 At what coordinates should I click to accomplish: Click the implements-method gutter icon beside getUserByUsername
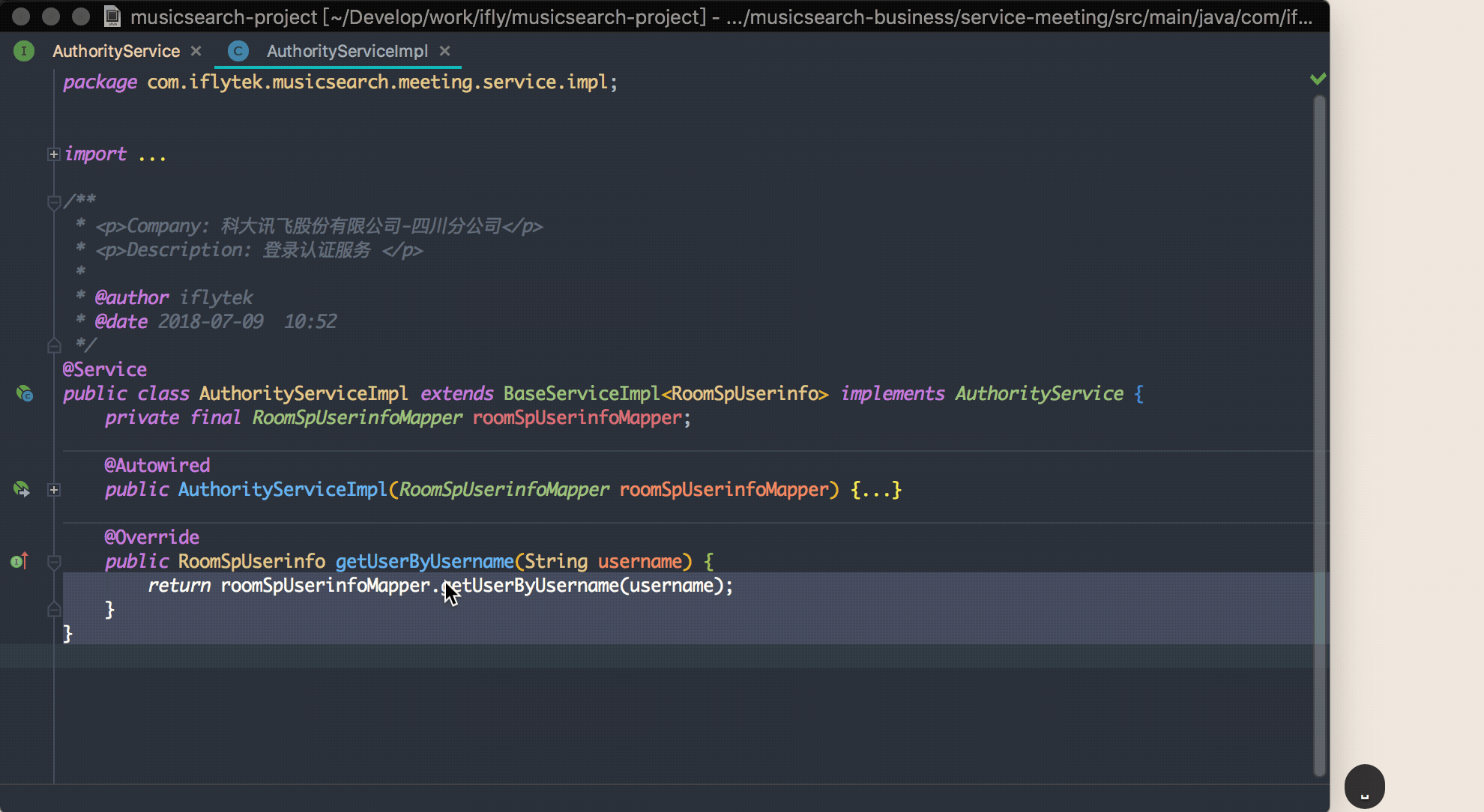[19, 561]
